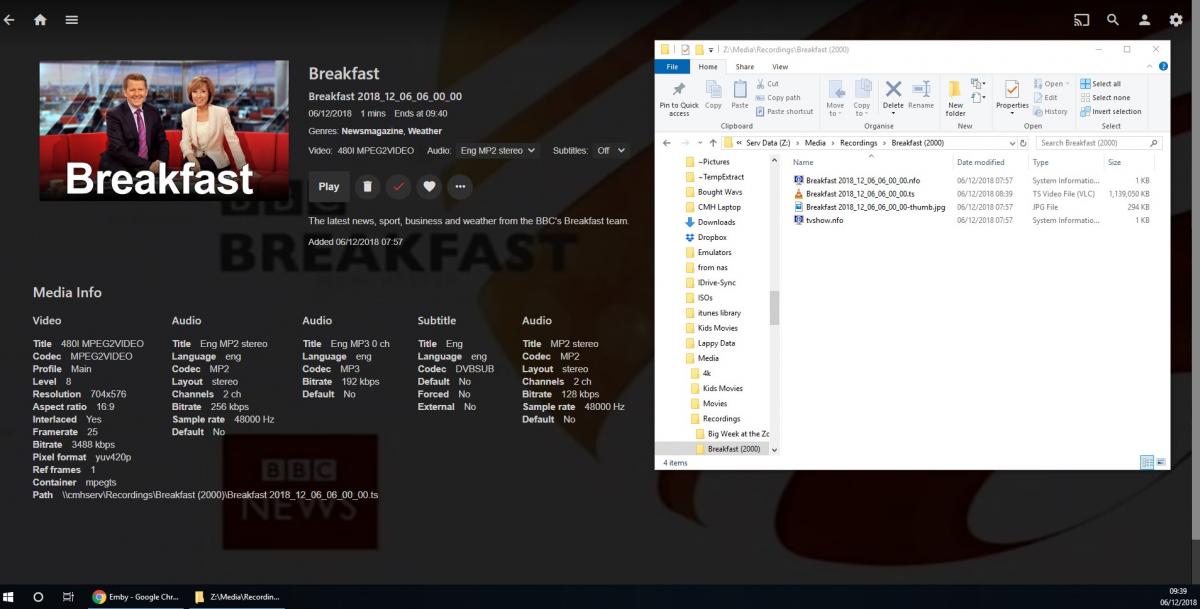The width and height of the screenshot is (1200, 609).
Task: Click Invert selection in ribbon
Action: coord(1111,111)
